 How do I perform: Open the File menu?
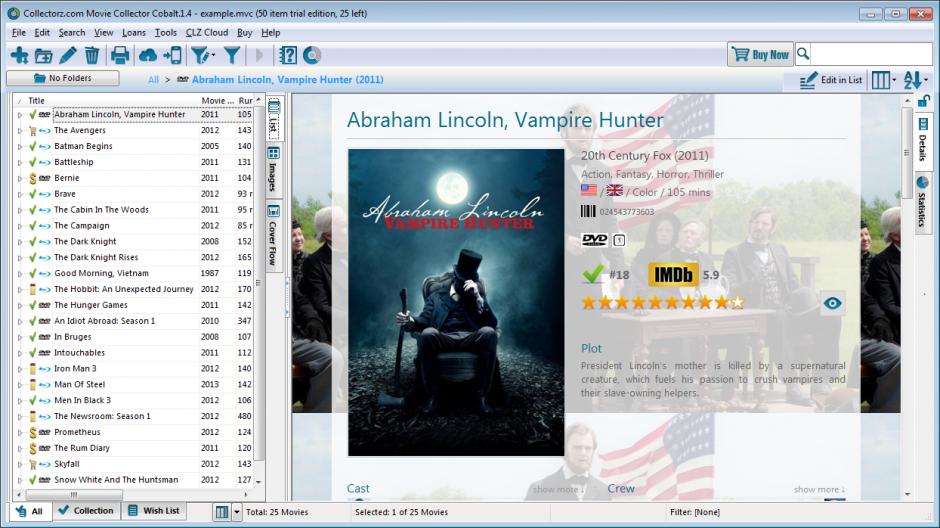(19, 32)
